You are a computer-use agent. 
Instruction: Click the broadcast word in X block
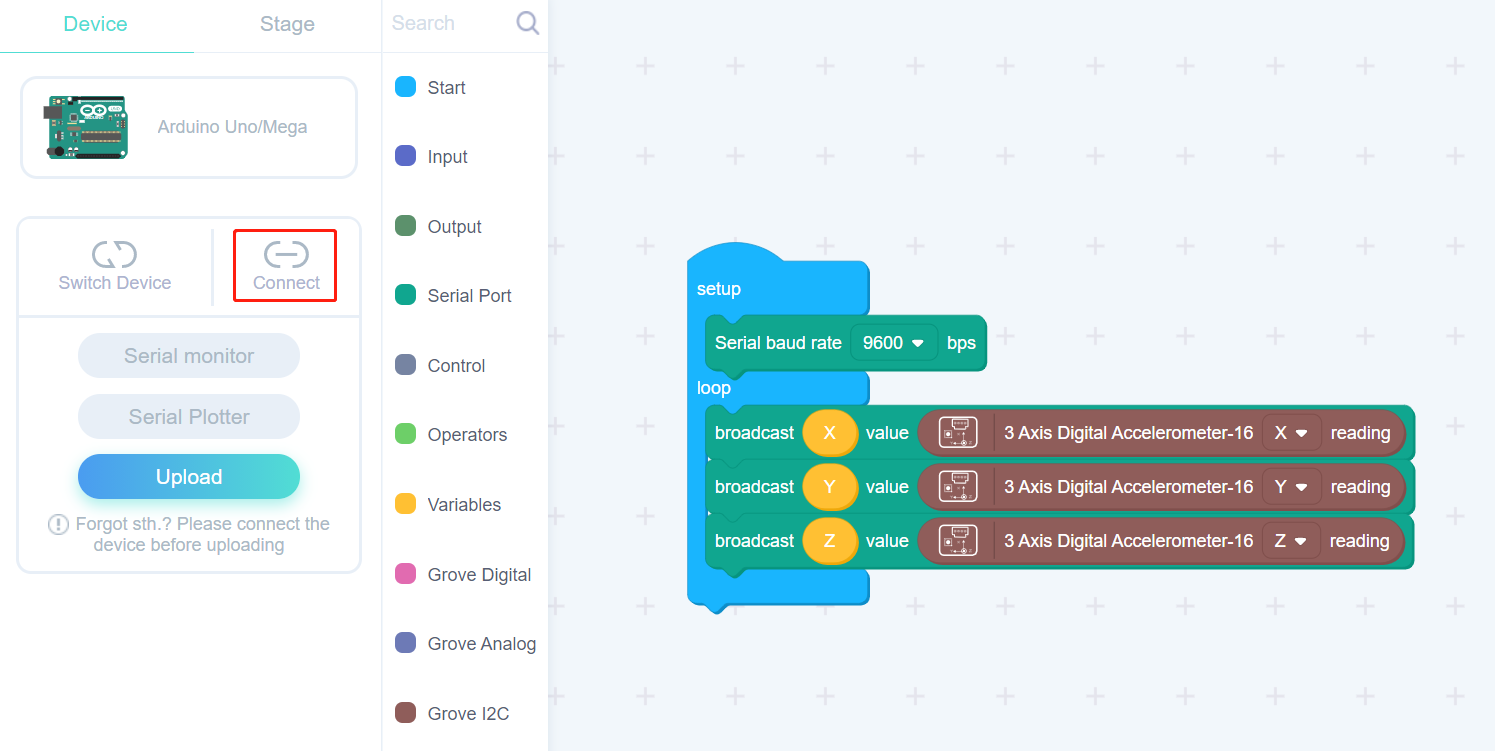coord(754,433)
